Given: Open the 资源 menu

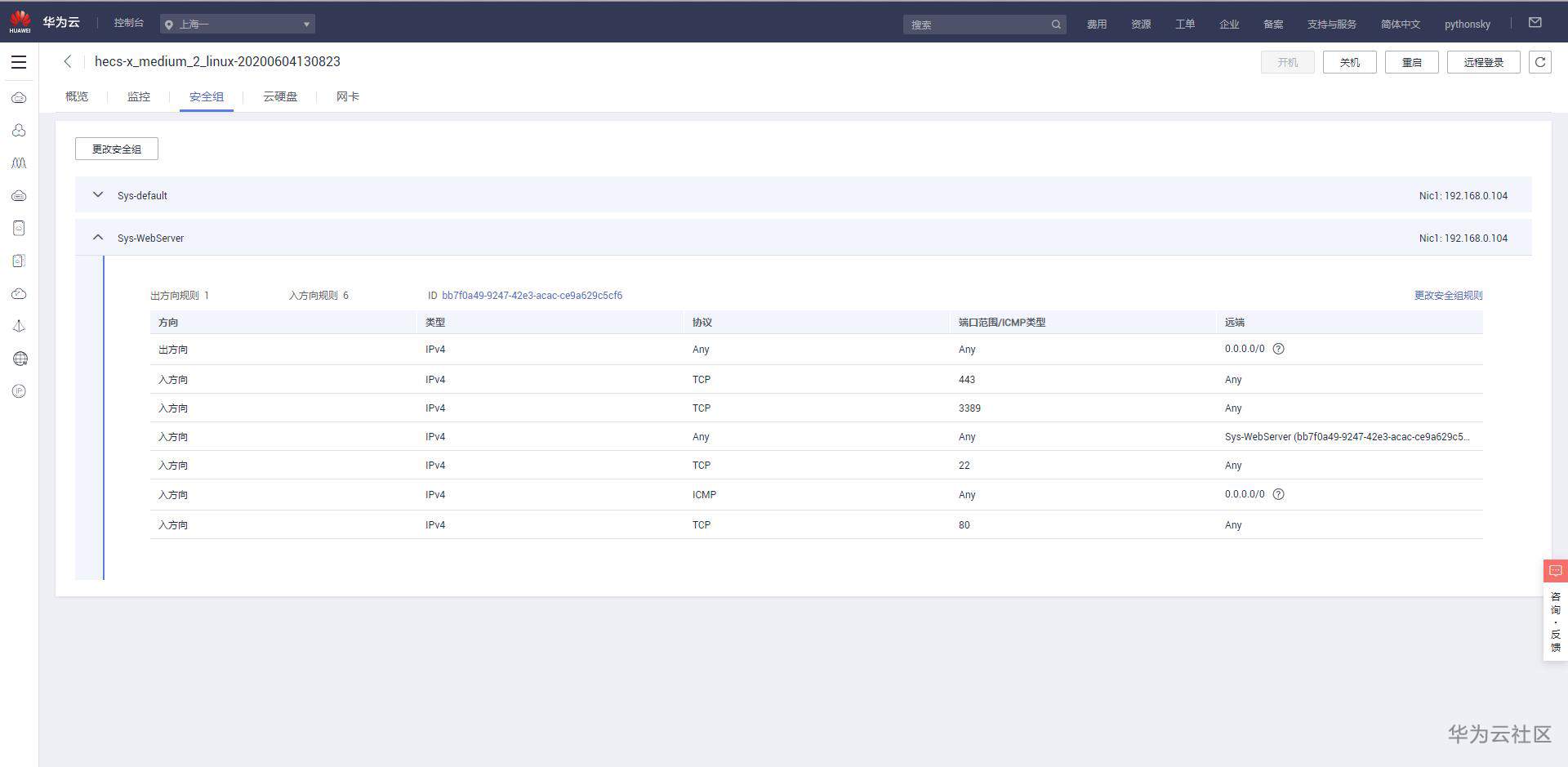Looking at the screenshot, I should pyautogui.click(x=1141, y=25).
